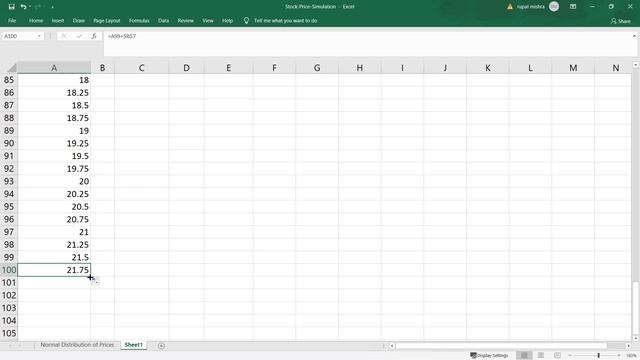Click the Cancel (X) formula bar icon
Image resolution: width=640 pixels, height=360 pixels.
[64, 36]
